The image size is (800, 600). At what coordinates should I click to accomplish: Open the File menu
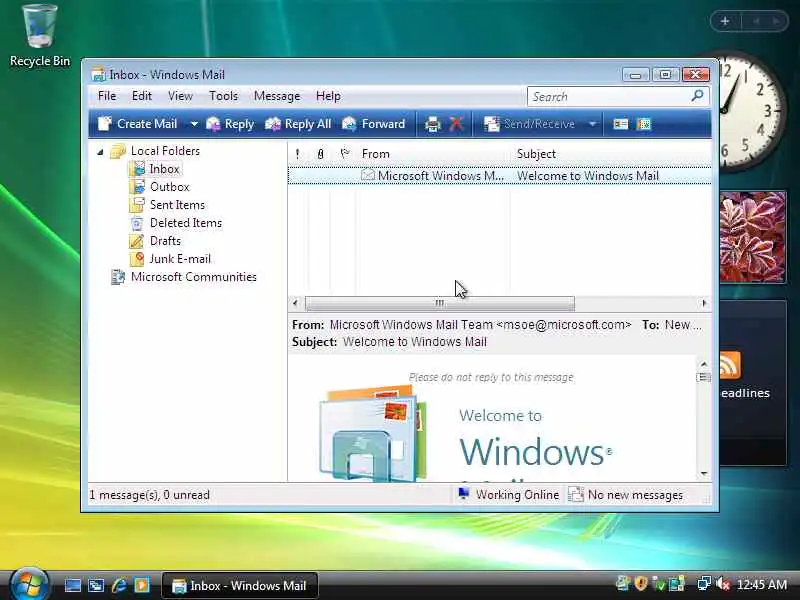coord(107,96)
